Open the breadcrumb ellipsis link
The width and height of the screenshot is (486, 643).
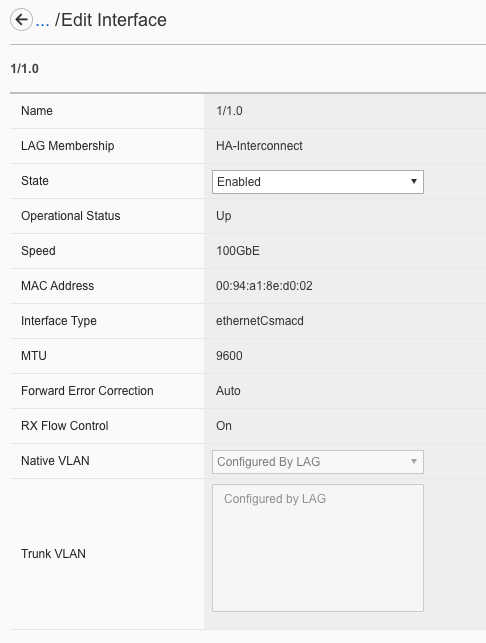(43, 21)
